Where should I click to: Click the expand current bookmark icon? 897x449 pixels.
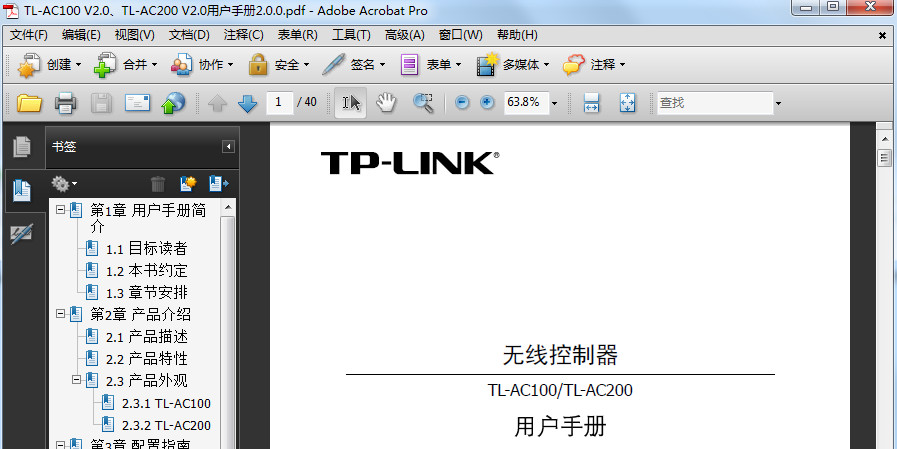(219, 184)
